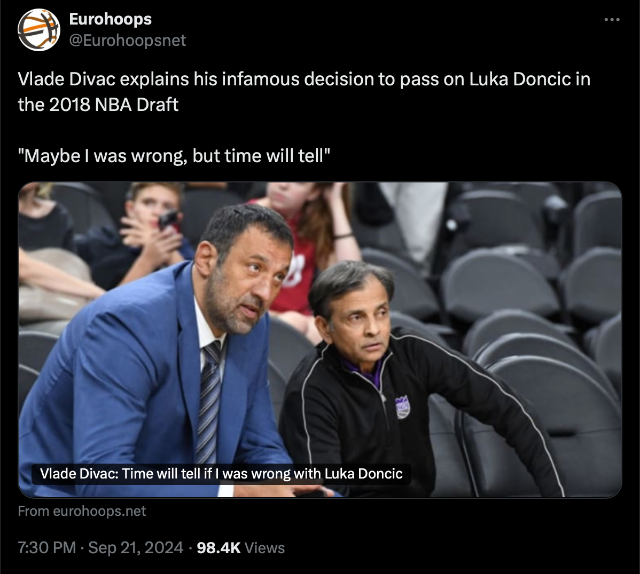Open the Eurohoops profile avatar

tap(39, 30)
